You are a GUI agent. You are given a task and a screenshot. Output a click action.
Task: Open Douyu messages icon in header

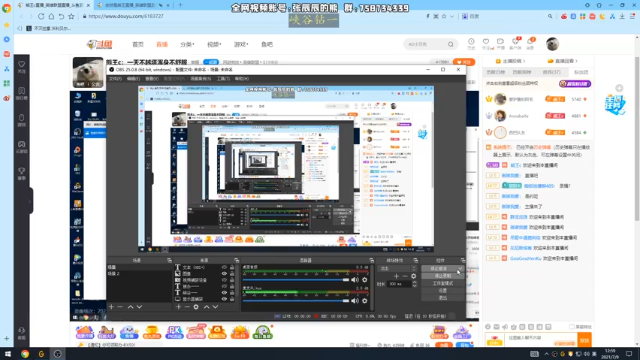pyautogui.click(x=530, y=42)
